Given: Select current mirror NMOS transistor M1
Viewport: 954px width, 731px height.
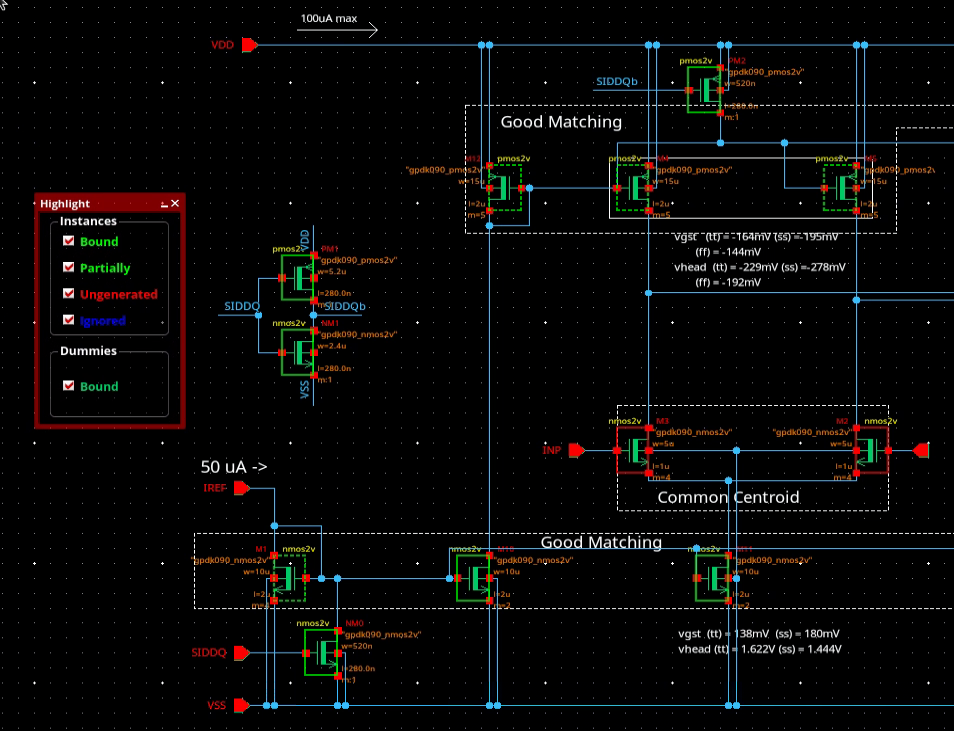Looking at the screenshot, I should 290,578.
